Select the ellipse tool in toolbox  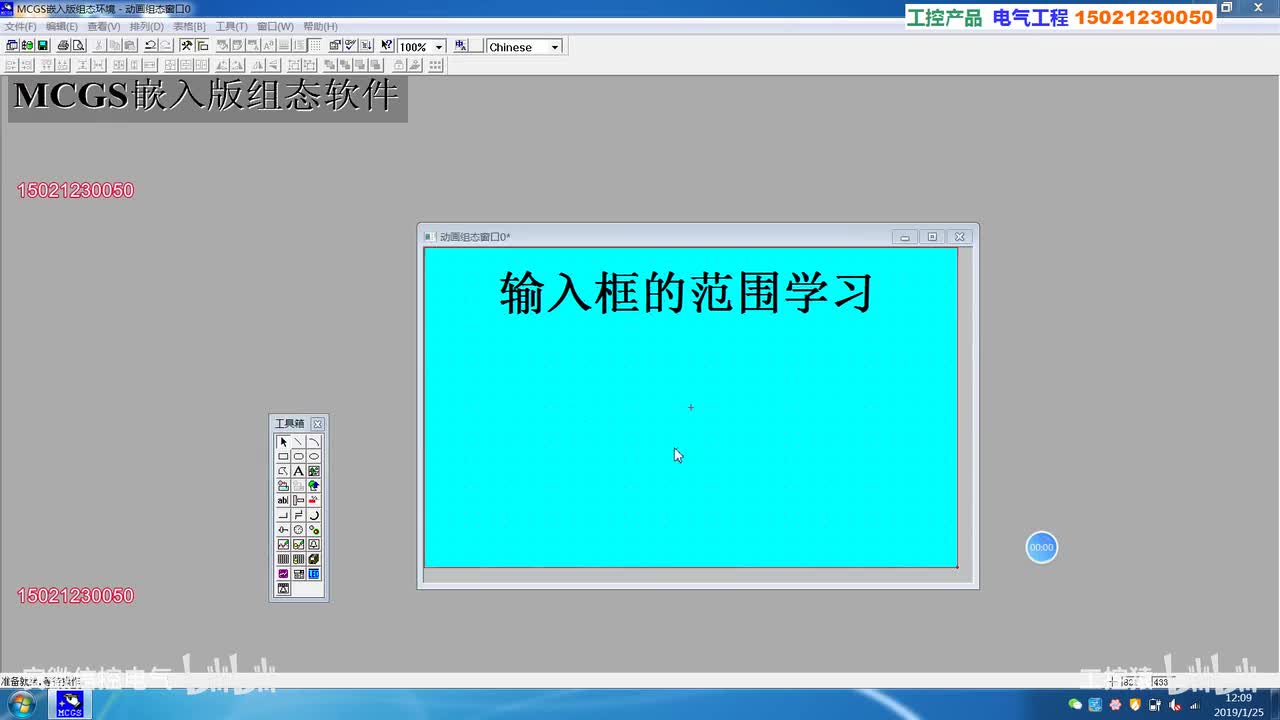pos(314,456)
